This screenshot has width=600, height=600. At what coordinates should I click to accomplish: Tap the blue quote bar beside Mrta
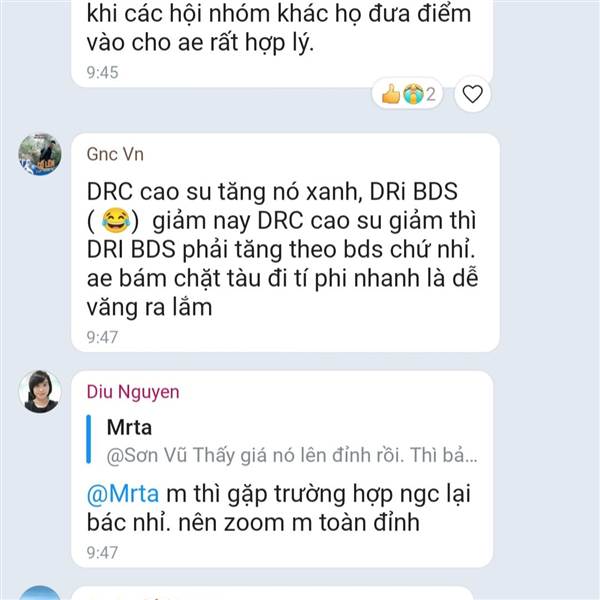[89, 439]
